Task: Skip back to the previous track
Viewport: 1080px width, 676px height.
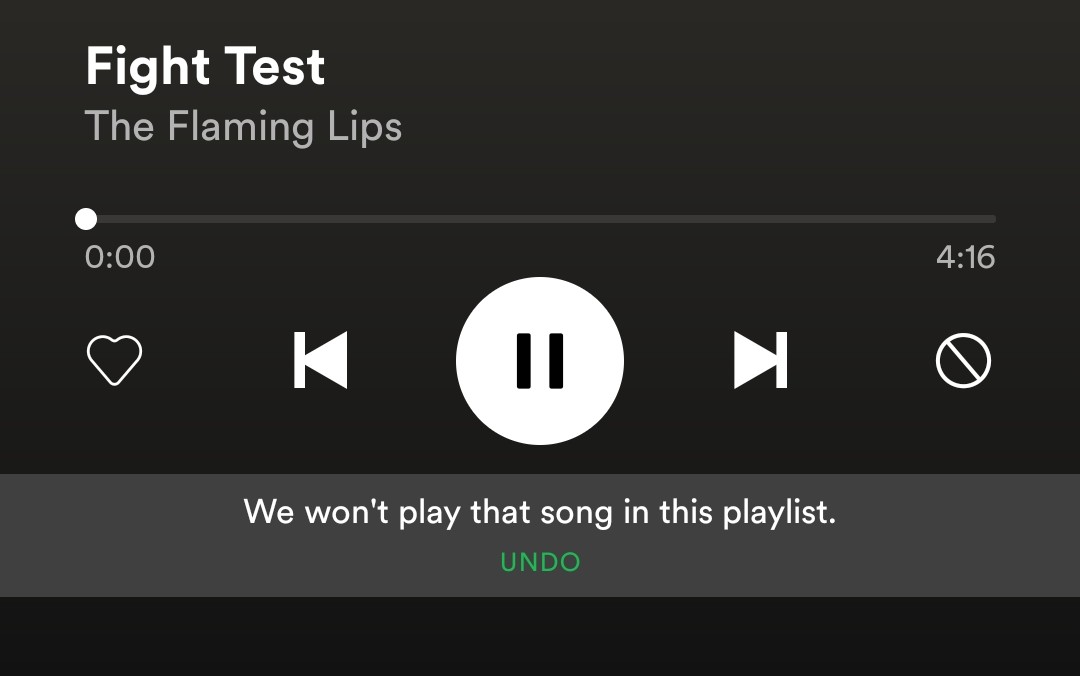Action: tap(320, 360)
